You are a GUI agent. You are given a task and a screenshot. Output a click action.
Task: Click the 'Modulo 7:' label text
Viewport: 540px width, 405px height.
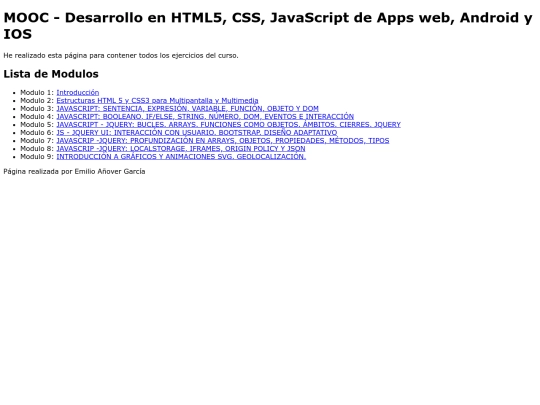37,141
